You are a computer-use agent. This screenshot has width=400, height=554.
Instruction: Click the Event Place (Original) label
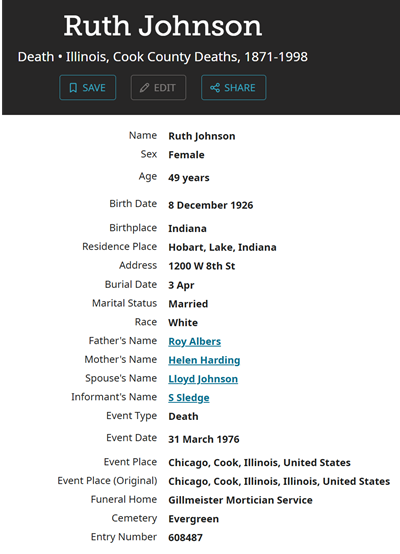click(107, 481)
